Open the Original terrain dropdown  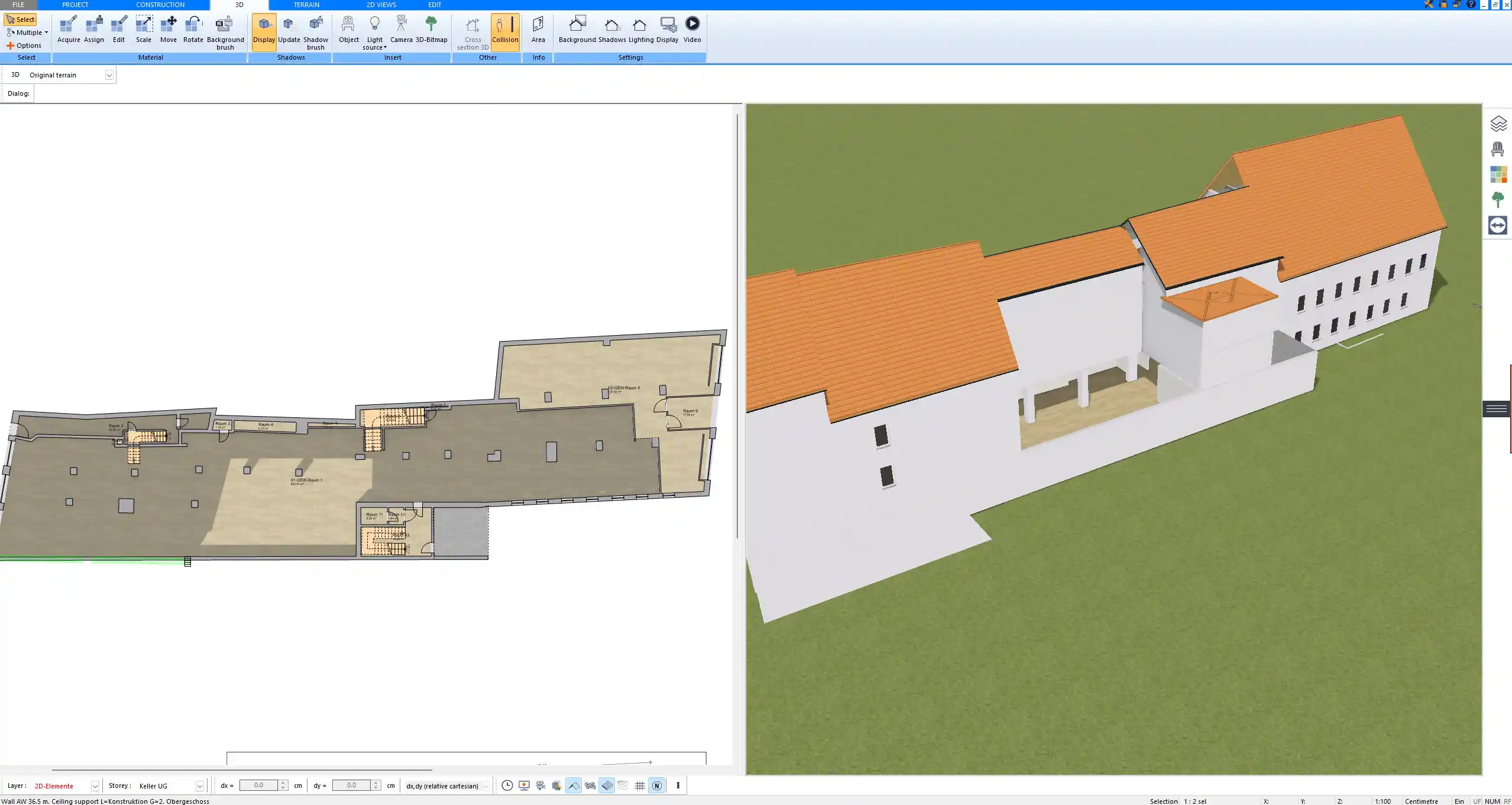109,75
